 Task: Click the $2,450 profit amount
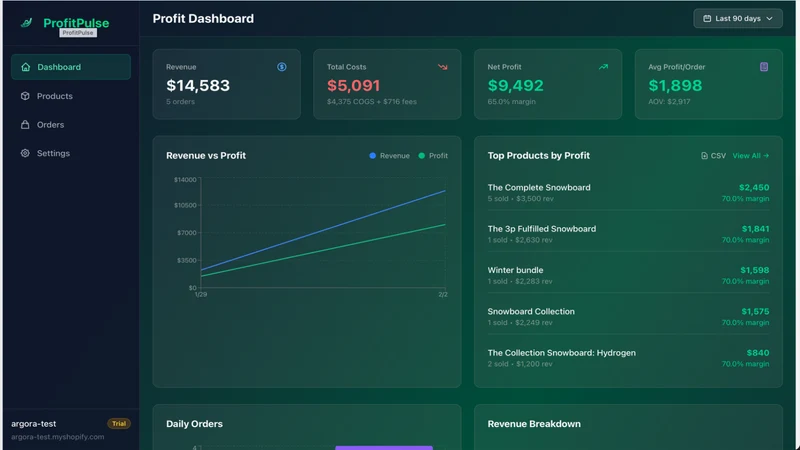pos(754,187)
